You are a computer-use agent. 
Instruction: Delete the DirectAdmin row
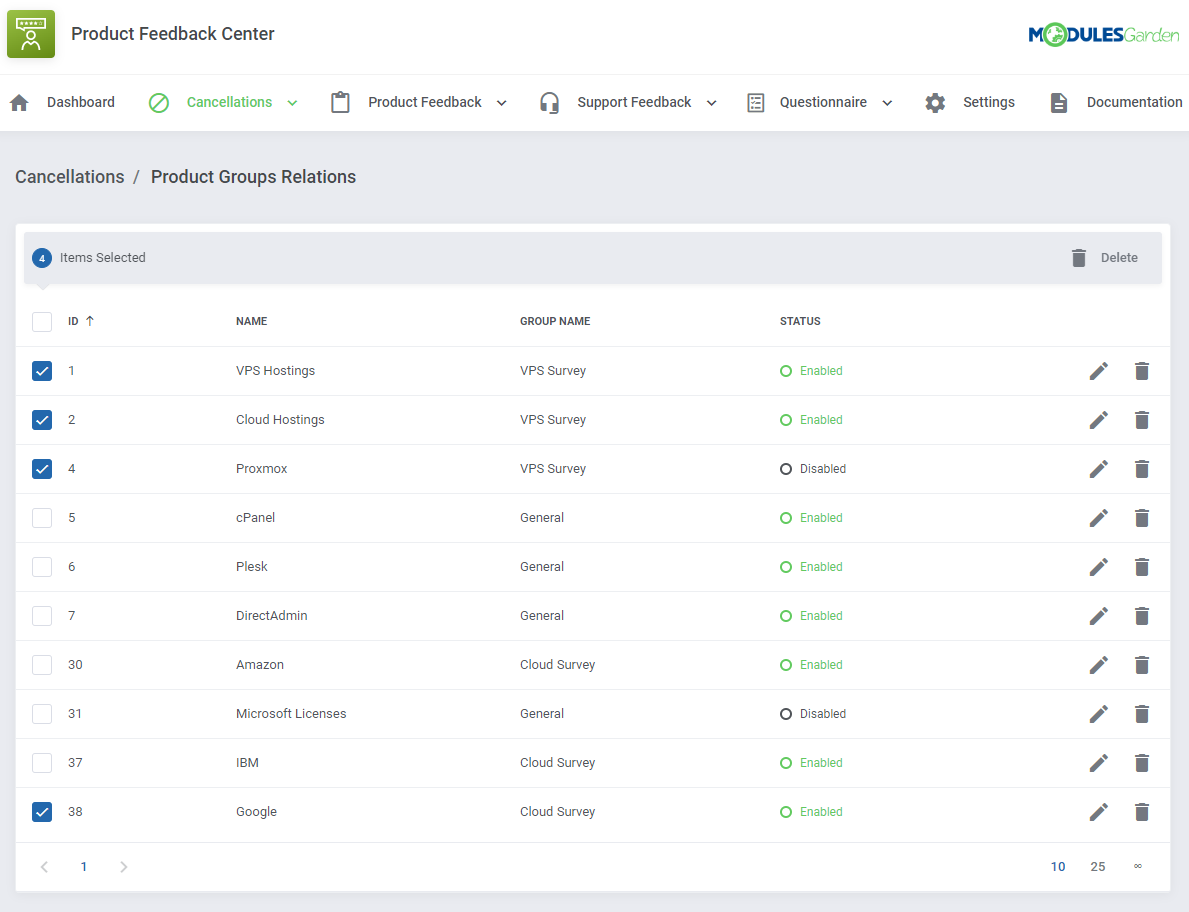[x=1141, y=616]
